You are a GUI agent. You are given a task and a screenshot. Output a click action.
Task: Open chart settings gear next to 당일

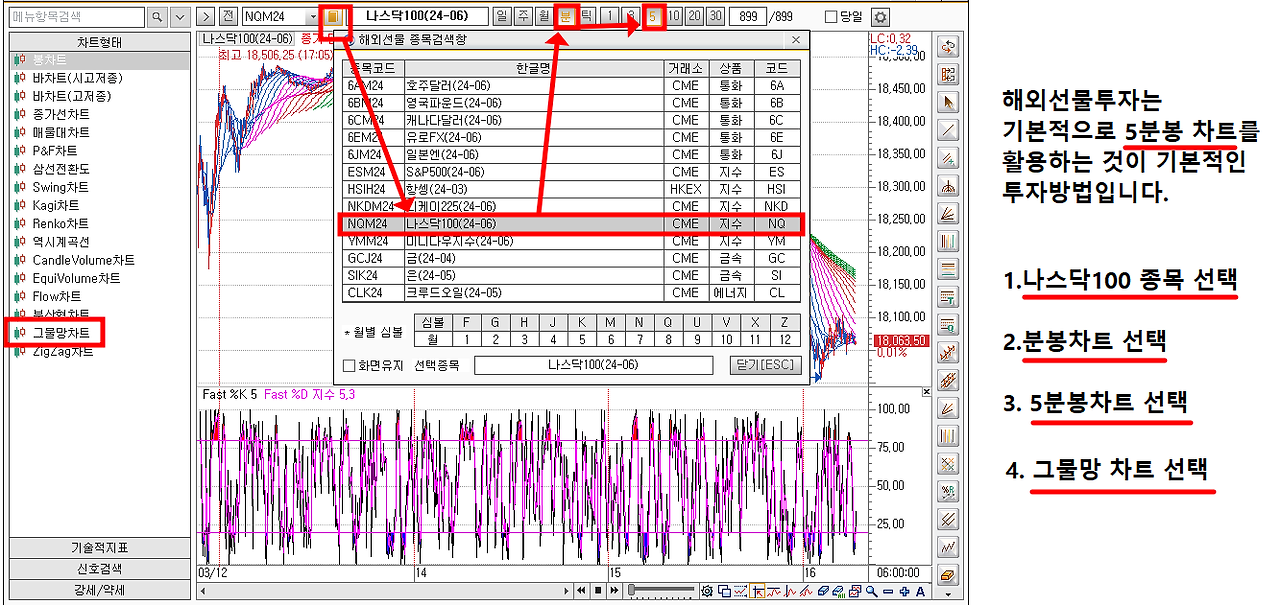click(880, 17)
